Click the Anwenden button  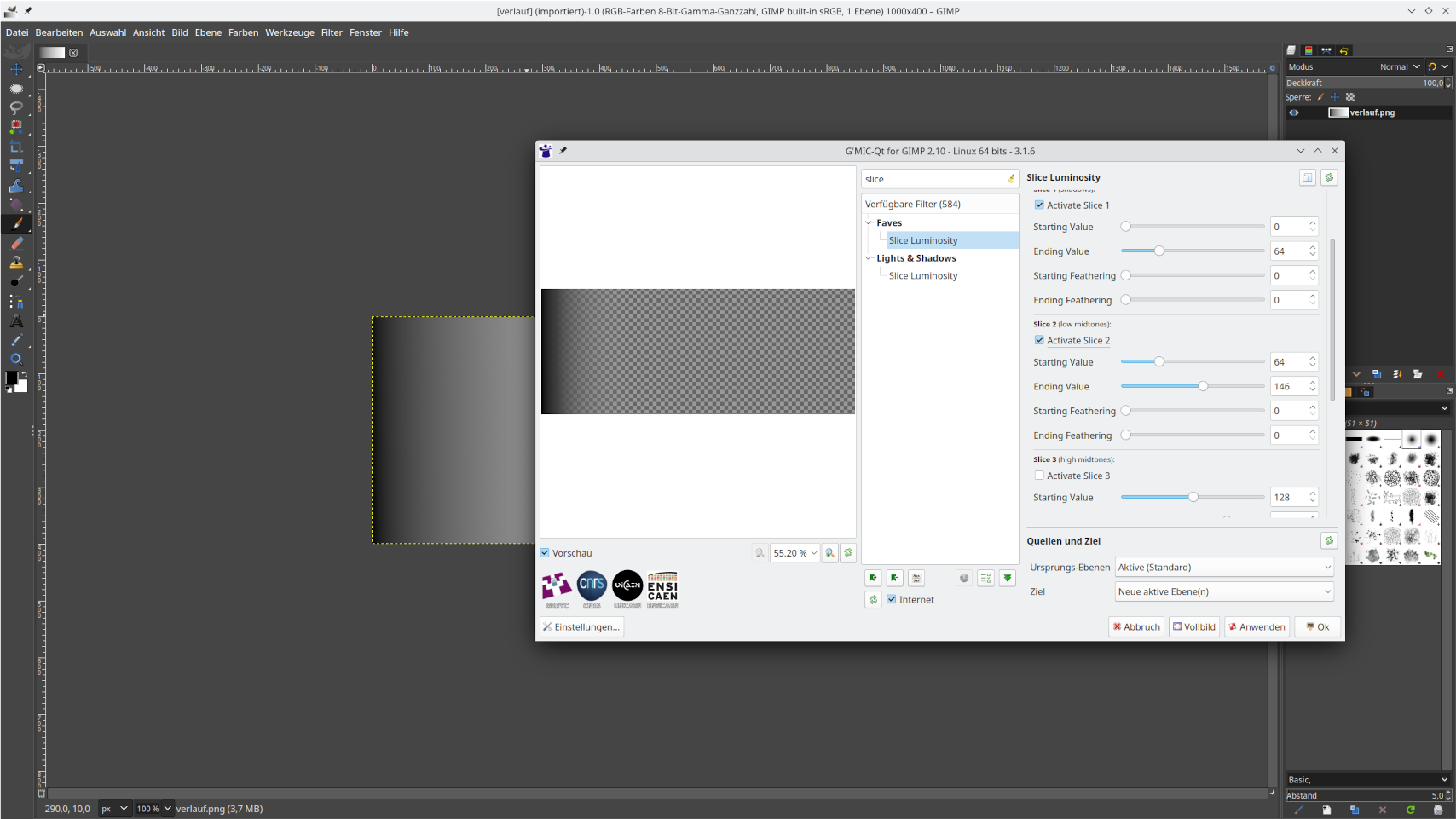[1256, 627]
